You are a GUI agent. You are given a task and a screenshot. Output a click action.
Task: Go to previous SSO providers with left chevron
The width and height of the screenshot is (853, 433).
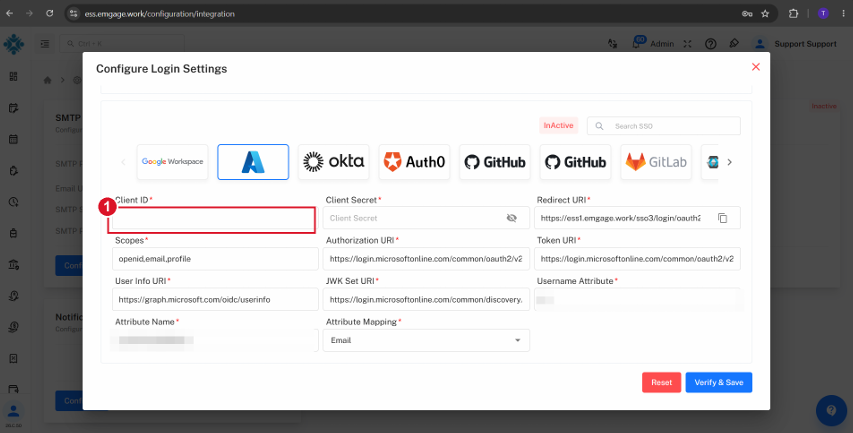(123, 162)
